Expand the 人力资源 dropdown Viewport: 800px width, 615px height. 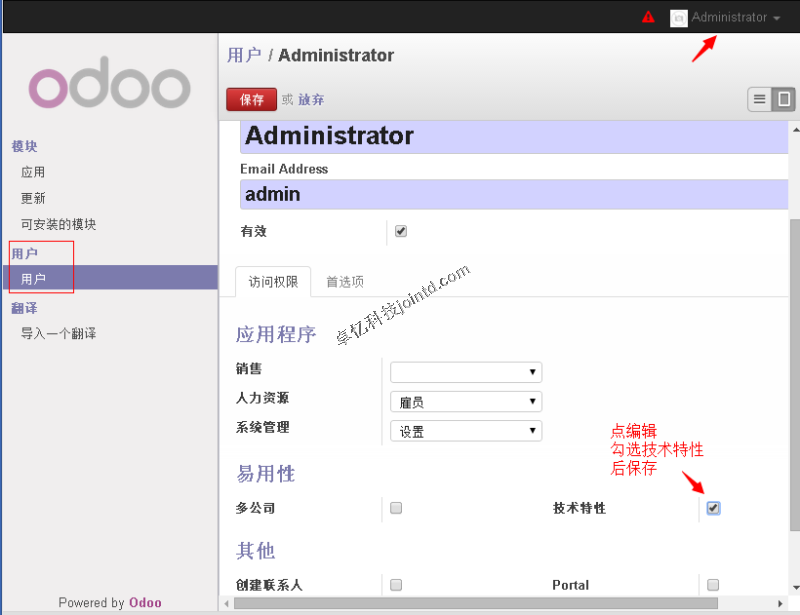(x=465, y=402)
